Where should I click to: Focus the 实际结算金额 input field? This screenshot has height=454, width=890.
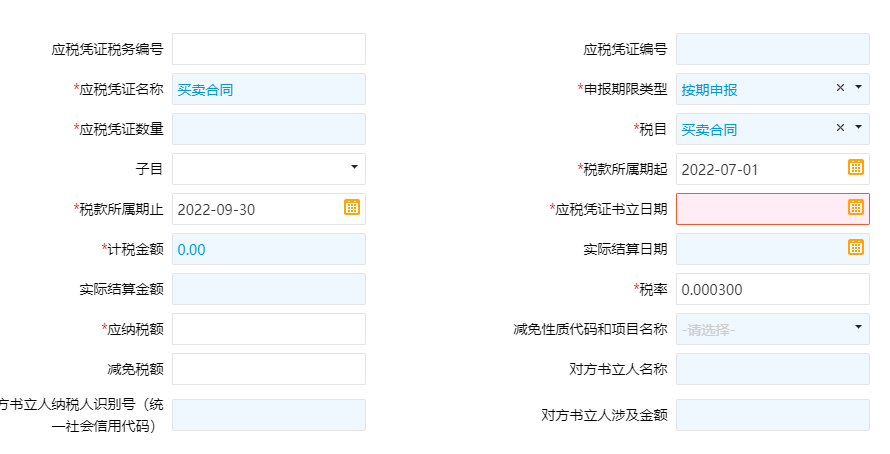(269, 289)
